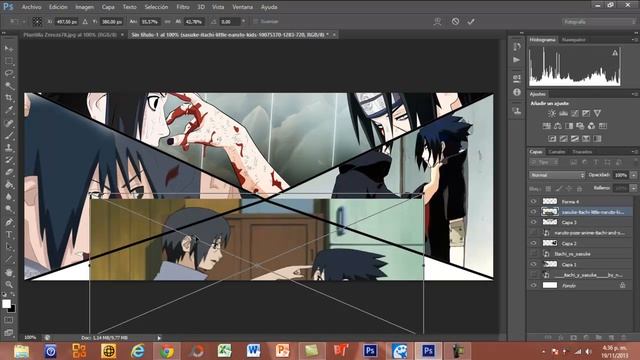Open the Opacidad slider arrow
The image size is (640, 360).
[633, 175]
